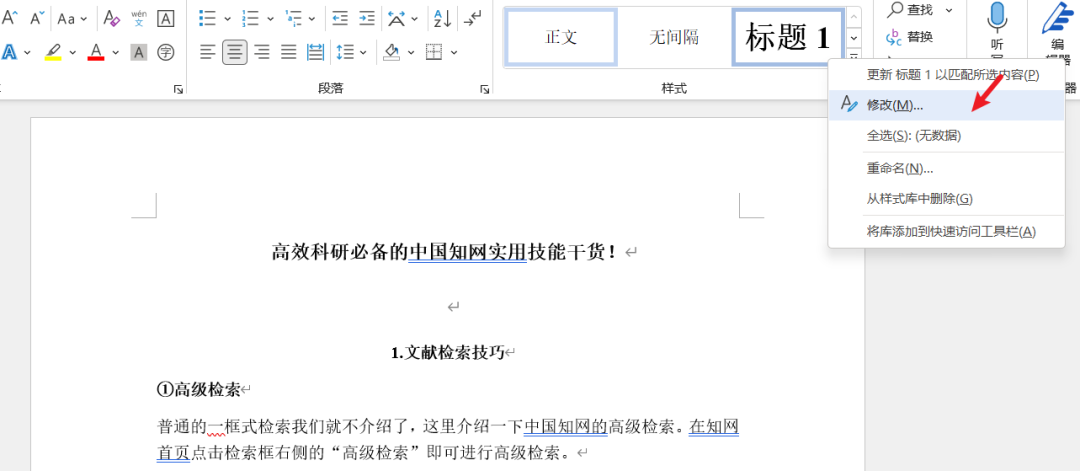Screen dimensions: 1080x471
Task: Click subheading ①高级检索
Action: [x=198, y=390]
